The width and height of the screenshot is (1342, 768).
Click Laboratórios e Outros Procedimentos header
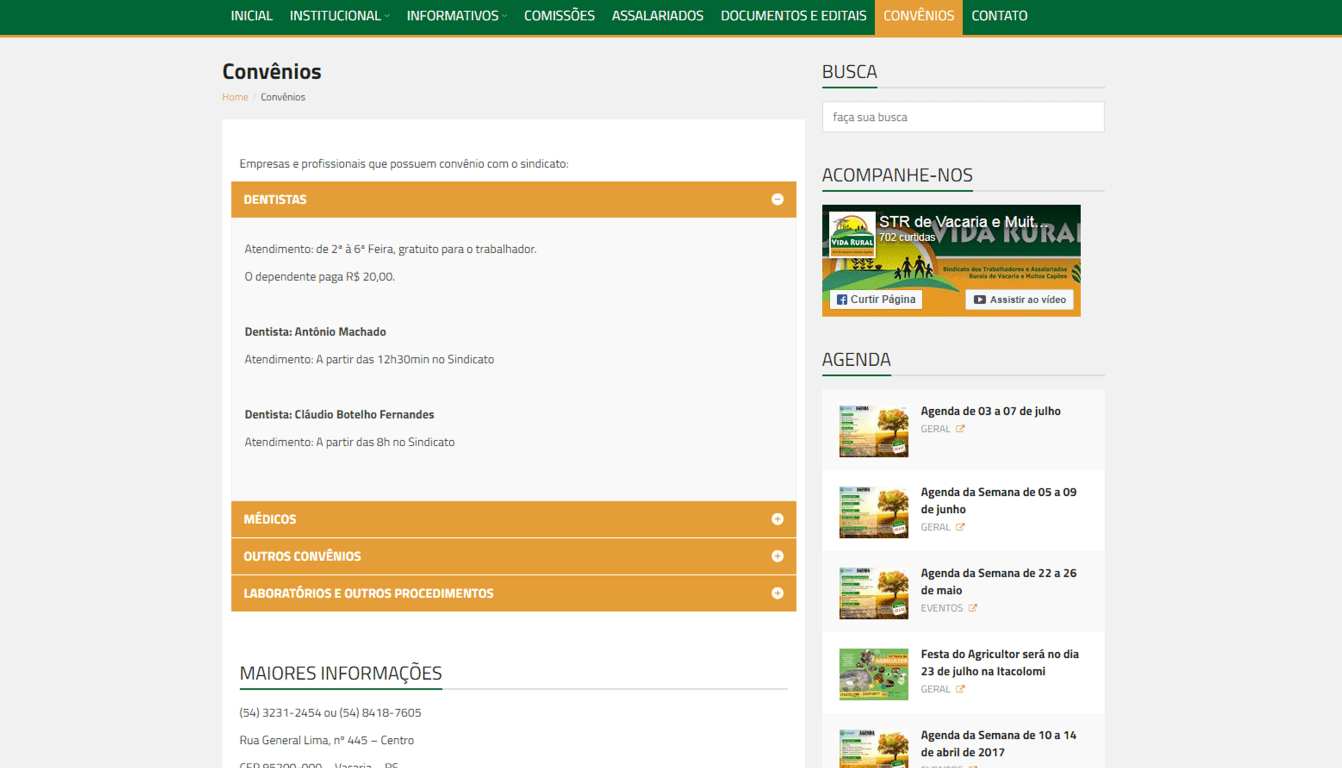(x=513, y=593)
